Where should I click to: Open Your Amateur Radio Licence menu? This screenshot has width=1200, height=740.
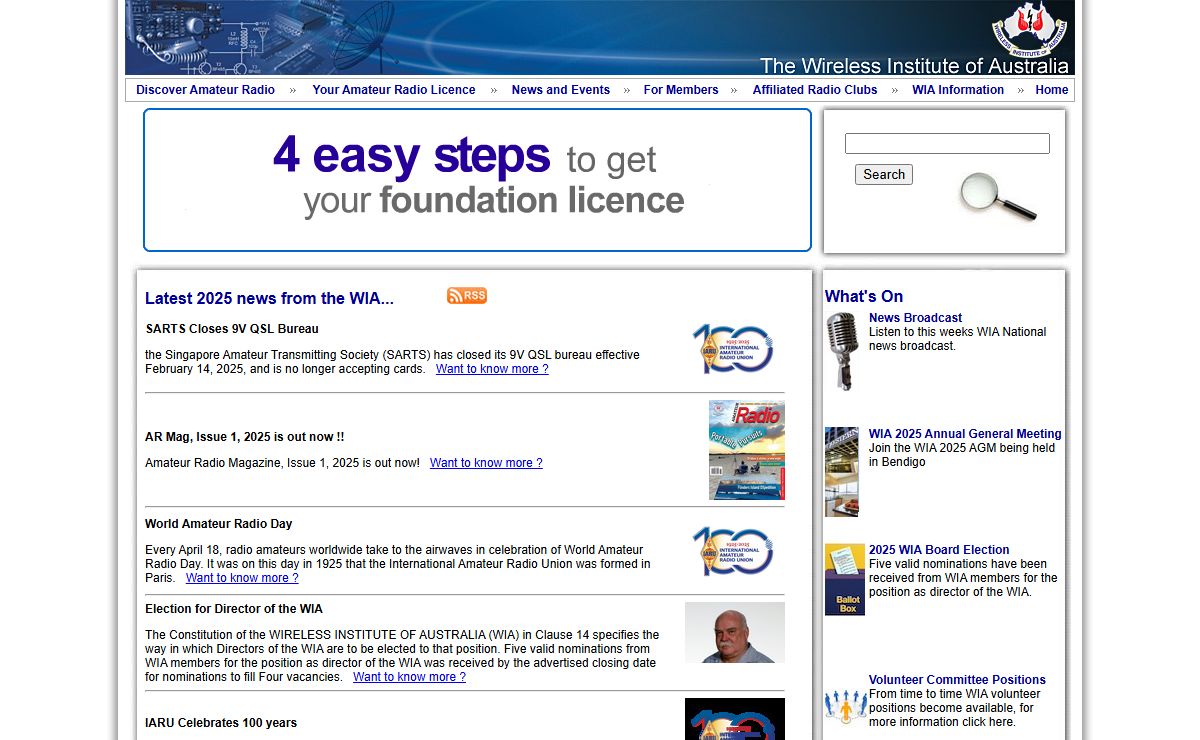point(394,90)
